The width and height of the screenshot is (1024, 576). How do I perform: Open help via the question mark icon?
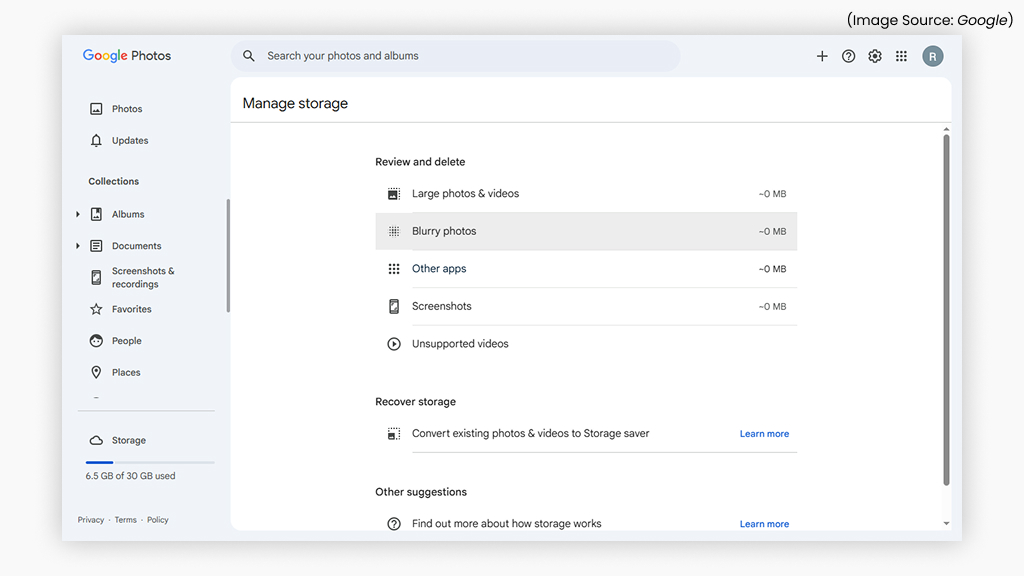[x=848, y=56]
